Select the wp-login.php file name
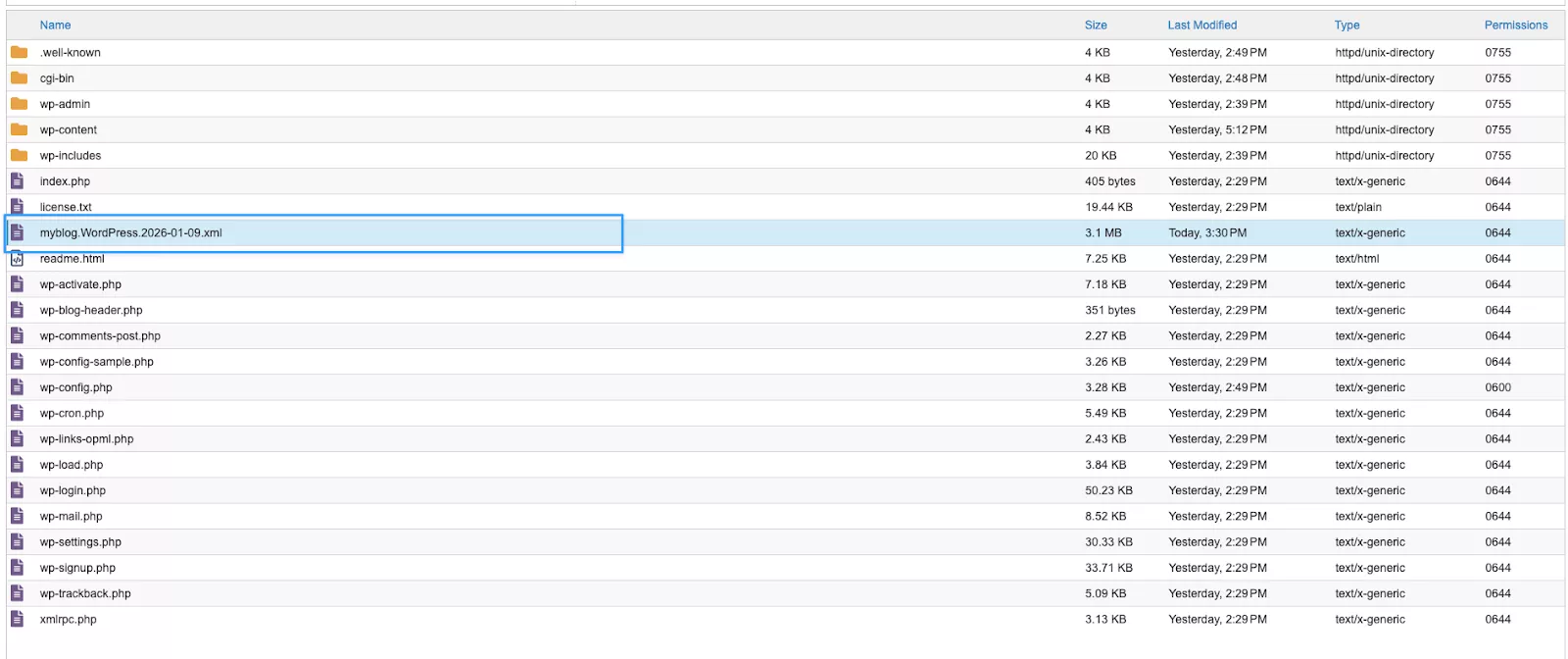Image resolution: width=1568 pixels, height=659 pixels. [73, 490]
